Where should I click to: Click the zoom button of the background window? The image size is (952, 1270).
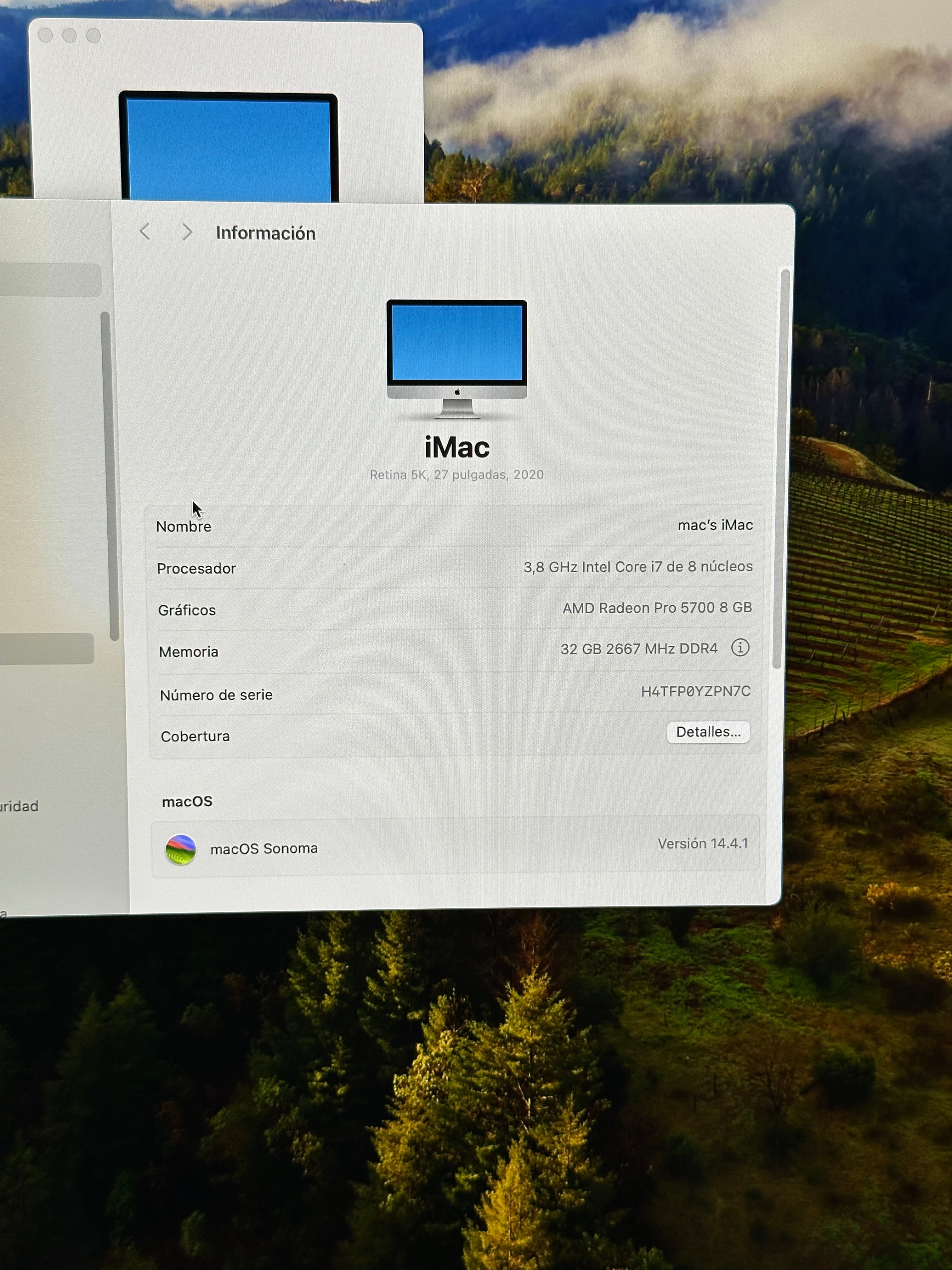click(x=93, y=36)
